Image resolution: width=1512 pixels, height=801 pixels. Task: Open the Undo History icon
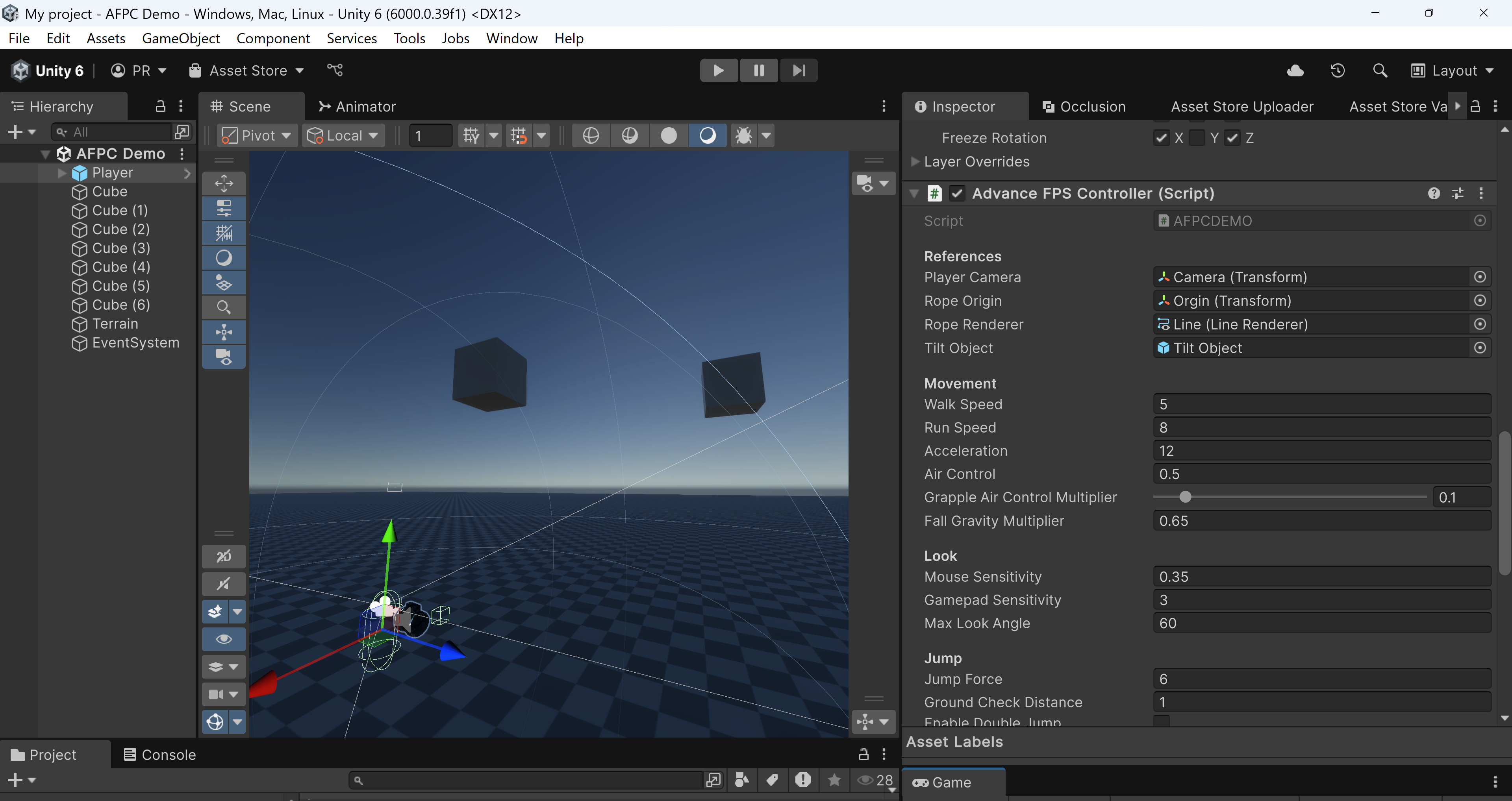click(1338, 70)
